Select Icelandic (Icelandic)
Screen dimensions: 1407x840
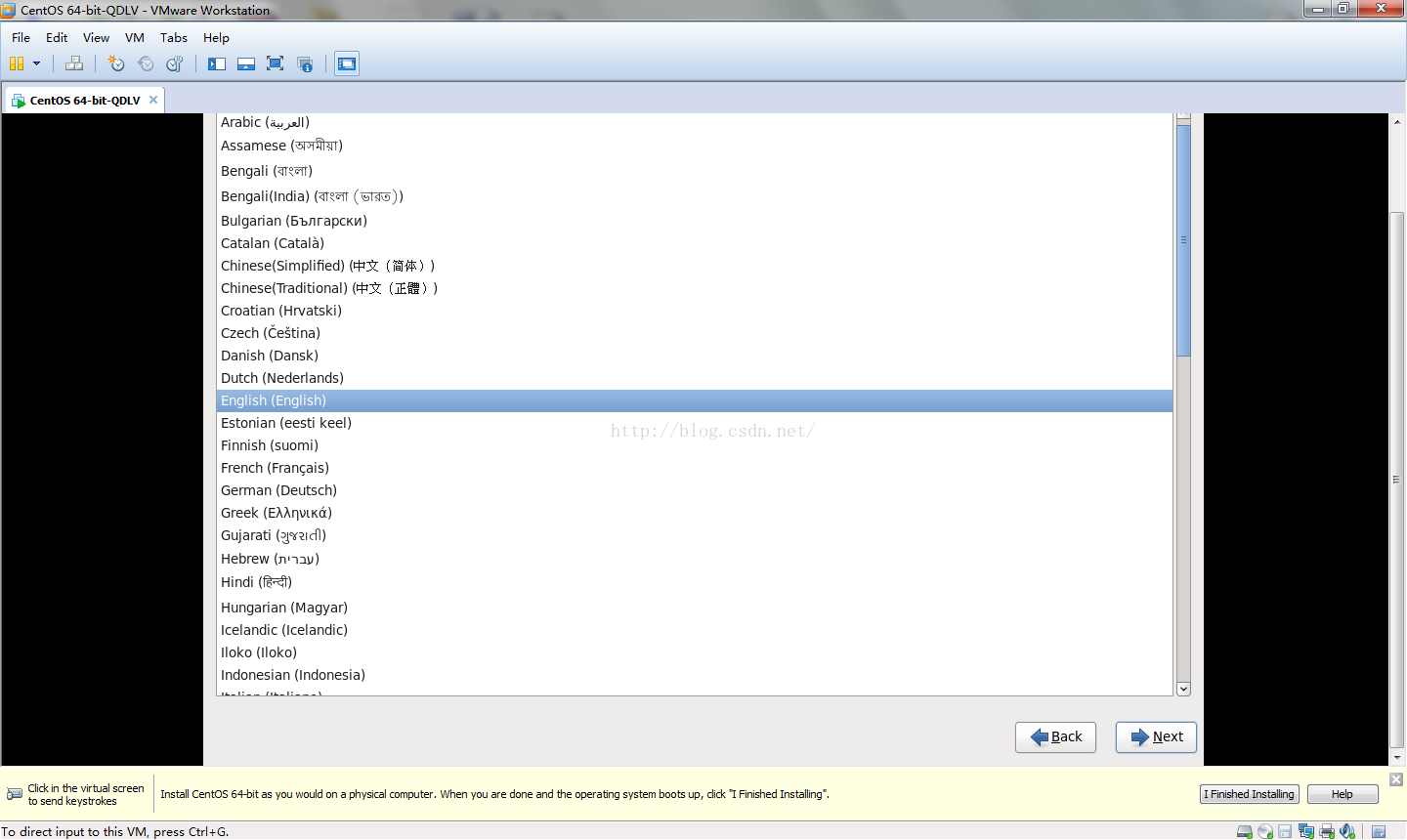(694, 630)
